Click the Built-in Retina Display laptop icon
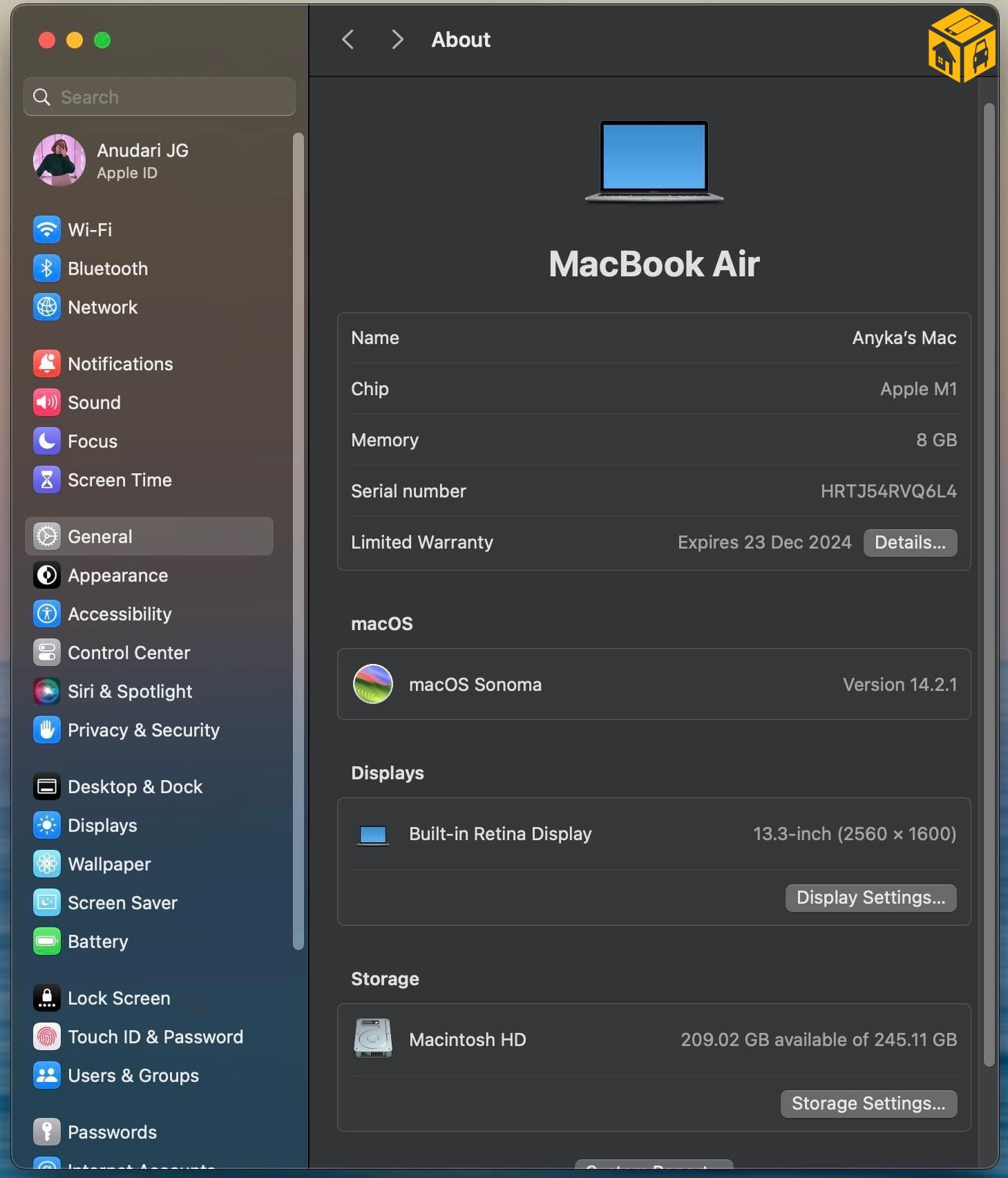This screenshot has height=1178, width=1008. click(373, 835)
